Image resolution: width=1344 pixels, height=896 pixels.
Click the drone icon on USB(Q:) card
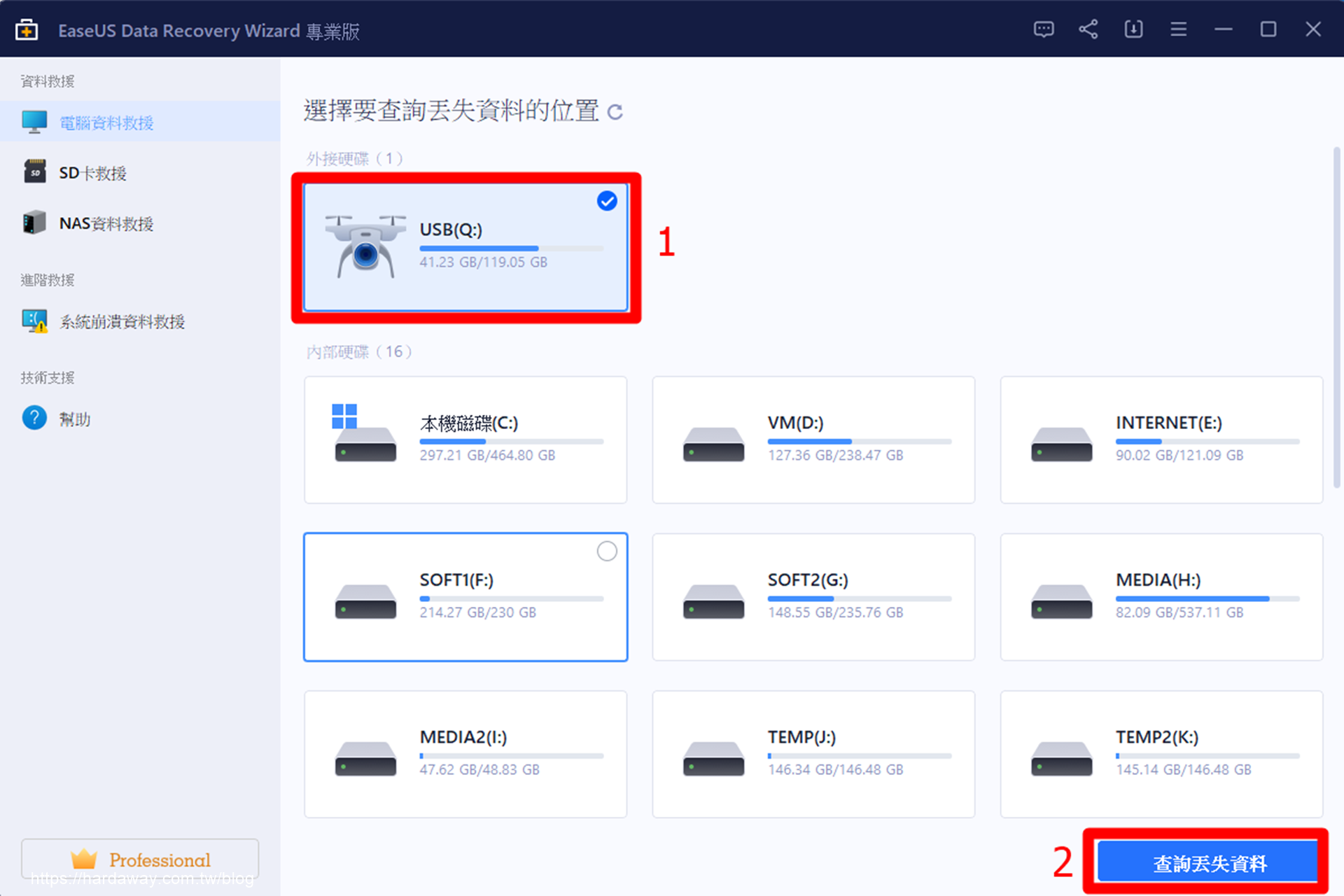(x=365, y=246)
